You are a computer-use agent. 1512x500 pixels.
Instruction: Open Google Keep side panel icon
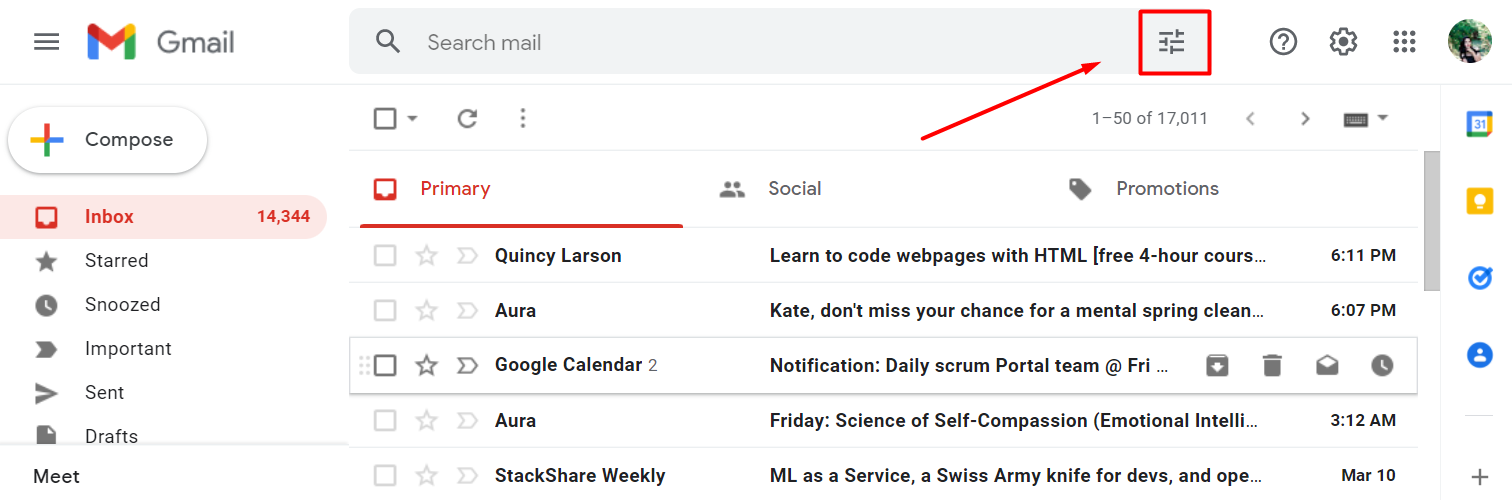click(x=1480, y=201)
